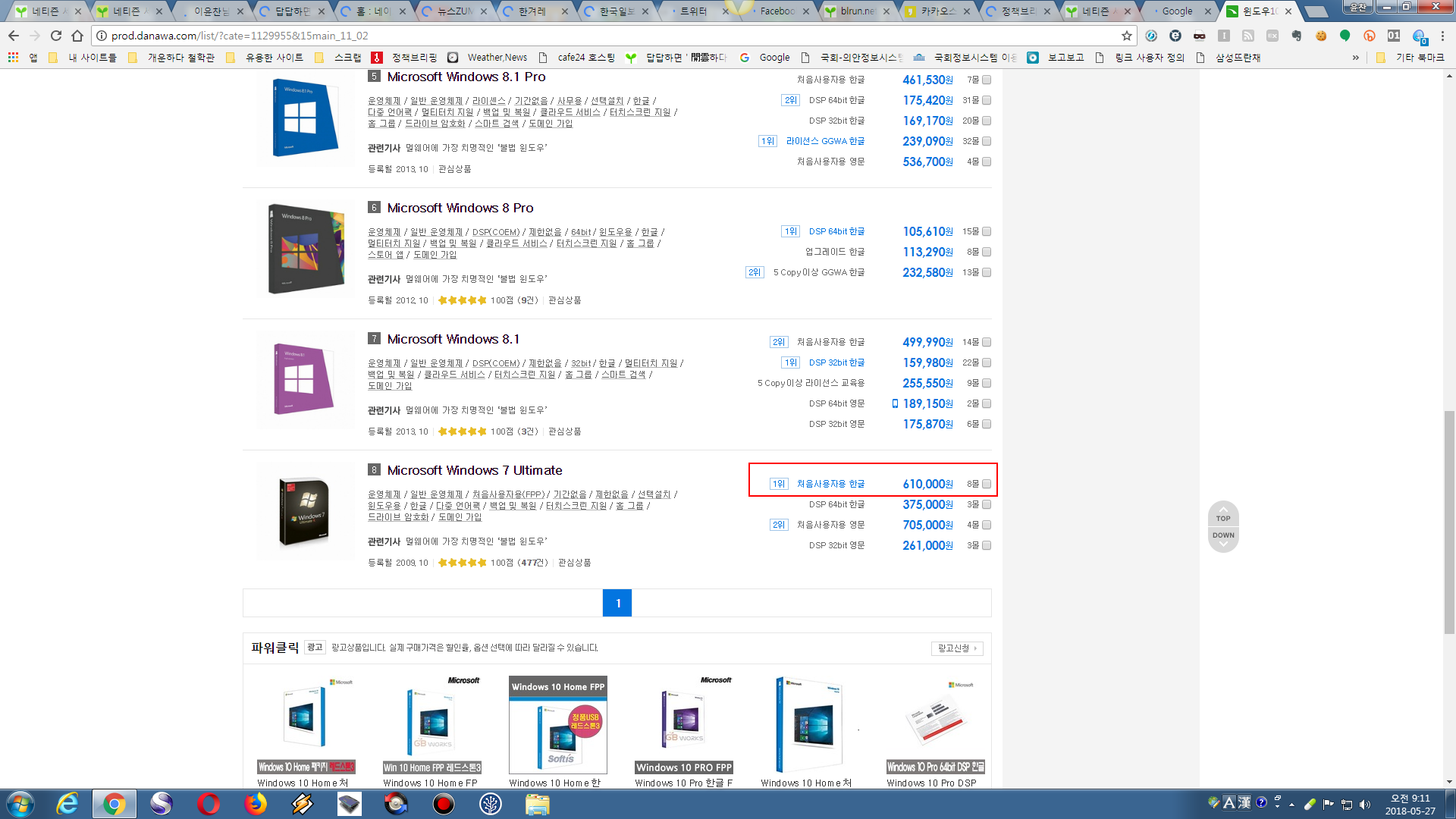Check the 499,990원 Windows 8.1 option
Viewport: 1456px width, 819px height.
(x=987, y=342)
